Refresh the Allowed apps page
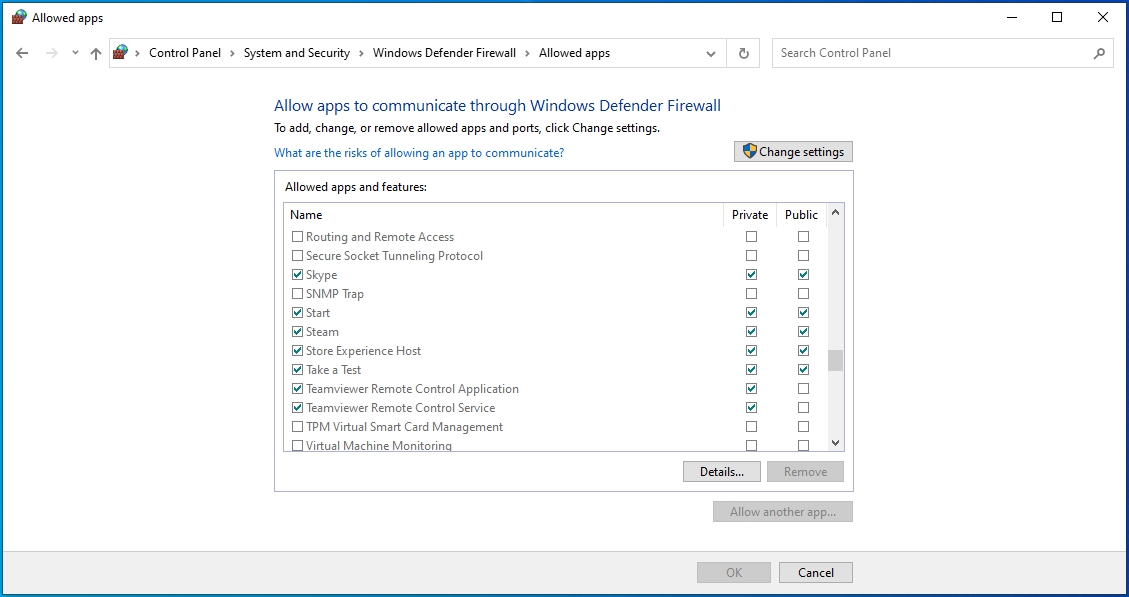Screen dimensions: 1129x597 (744, 53)
